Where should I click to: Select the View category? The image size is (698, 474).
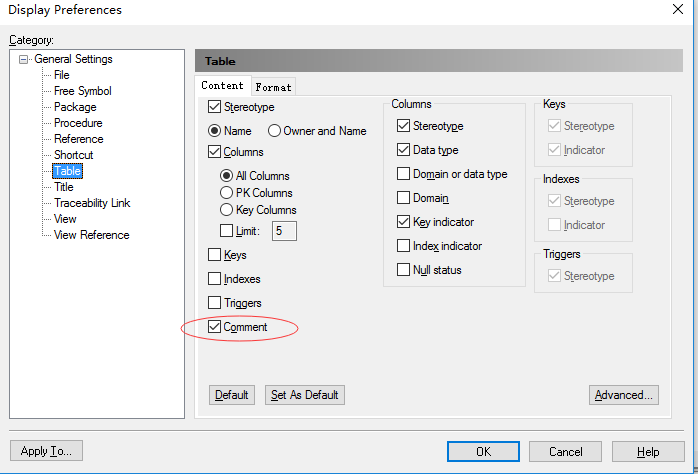(x=65, y=219)
